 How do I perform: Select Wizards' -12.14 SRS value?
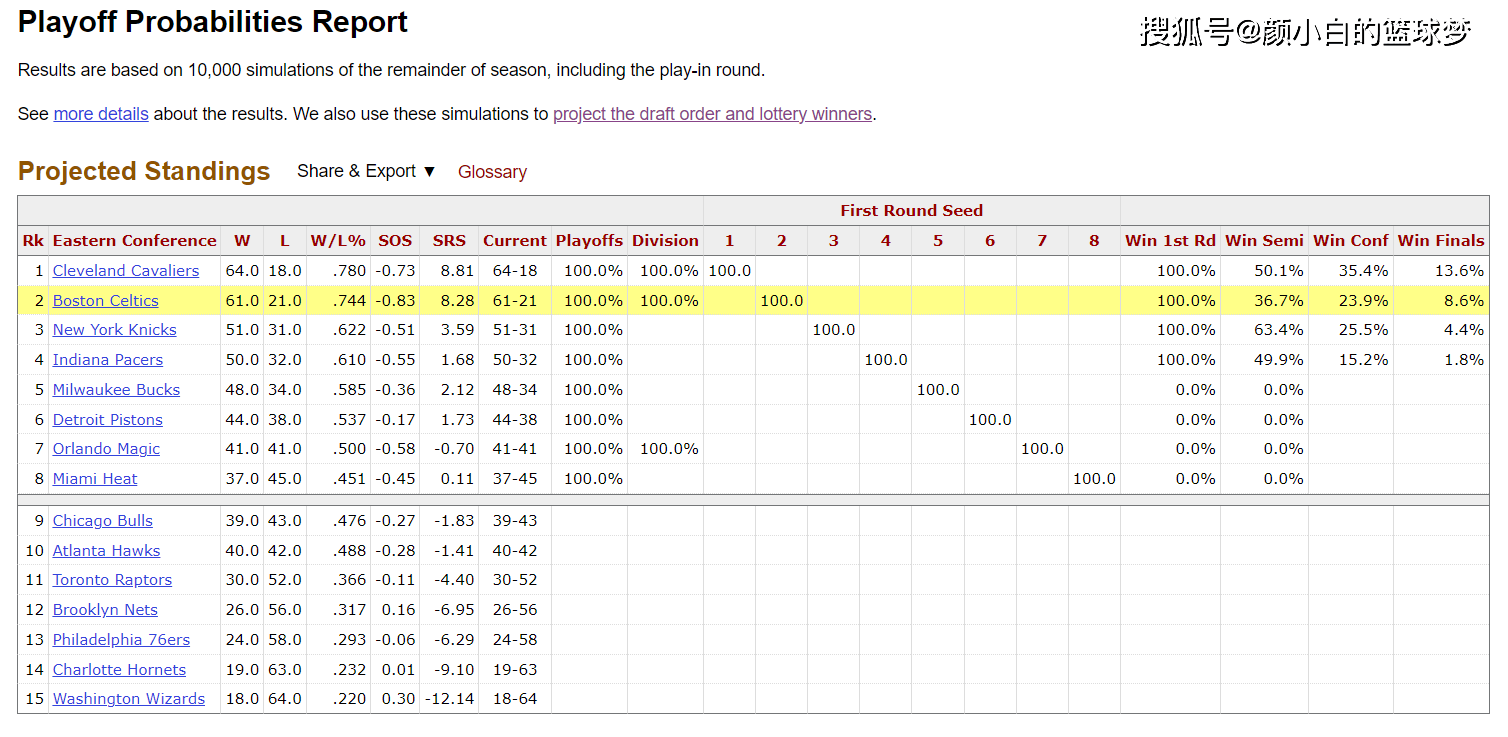(449, 698)
